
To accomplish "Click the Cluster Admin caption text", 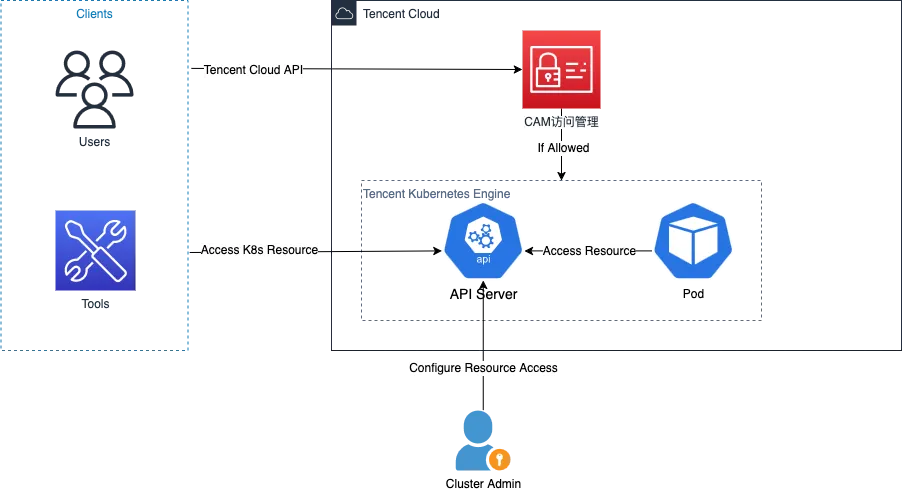I will [x=483, y=484].
